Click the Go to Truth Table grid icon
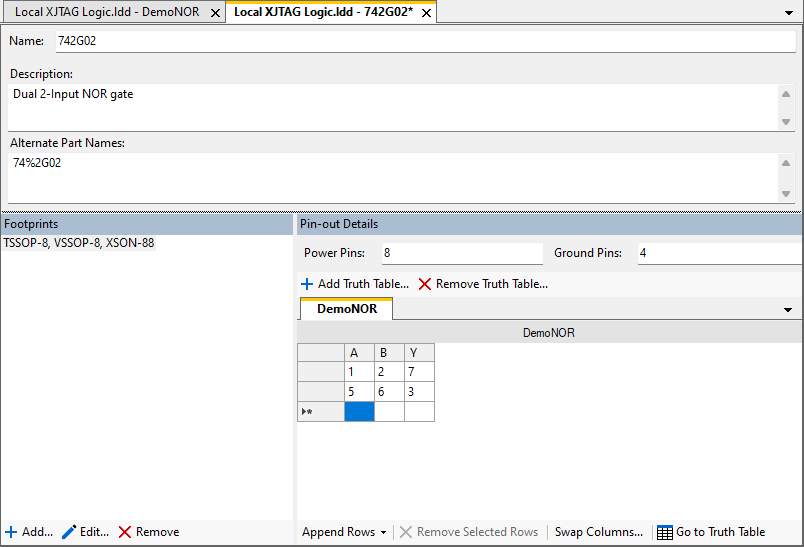The height and width of the screenshot is (547, 804). 665,532
